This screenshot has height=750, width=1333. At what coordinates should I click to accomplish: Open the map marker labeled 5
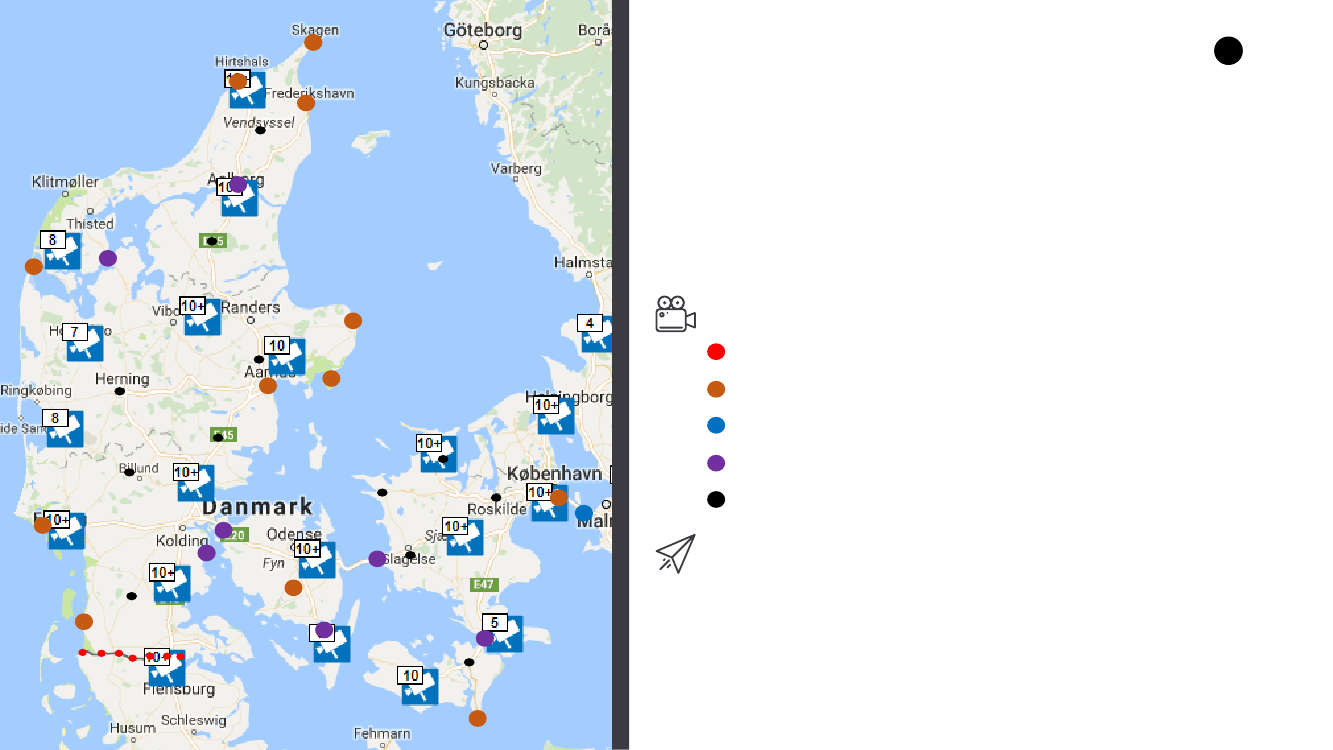pyautogui.click(x=503, y=633)
